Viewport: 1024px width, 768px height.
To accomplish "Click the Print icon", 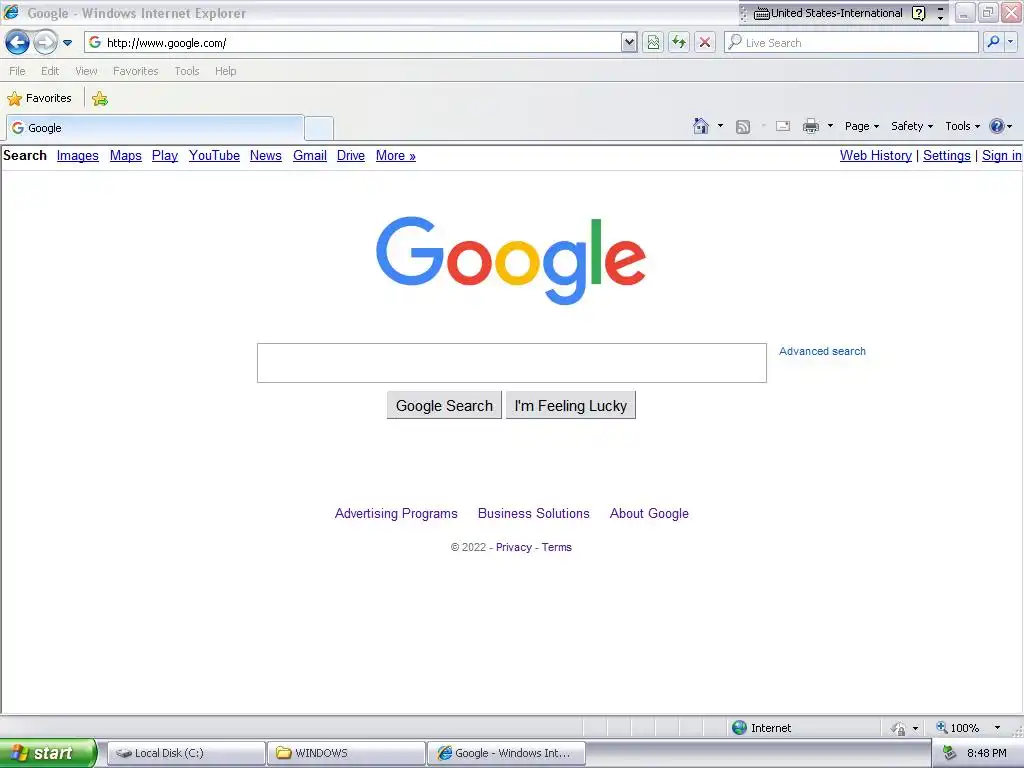I will point(810,126).
